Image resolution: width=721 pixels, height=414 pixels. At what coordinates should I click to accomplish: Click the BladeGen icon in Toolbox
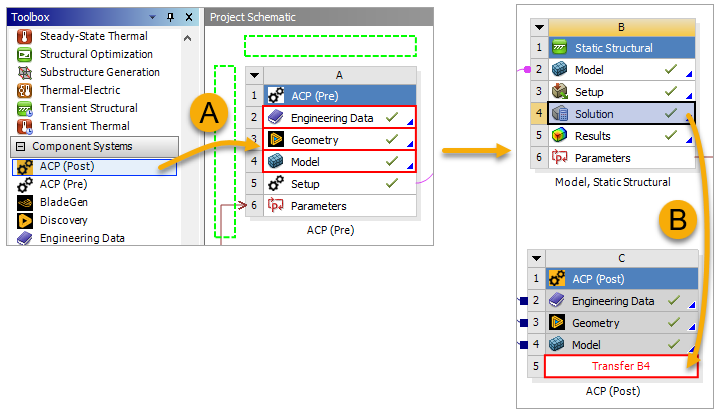pos(24,202)
